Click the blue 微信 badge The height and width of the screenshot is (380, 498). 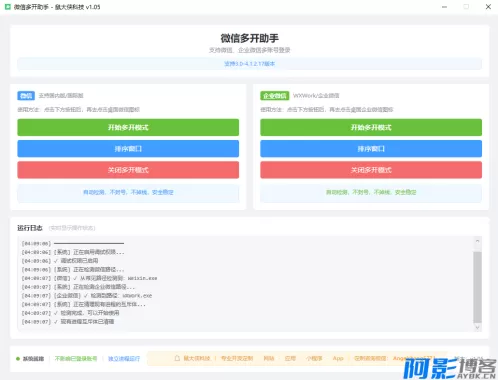coord(26,96)
